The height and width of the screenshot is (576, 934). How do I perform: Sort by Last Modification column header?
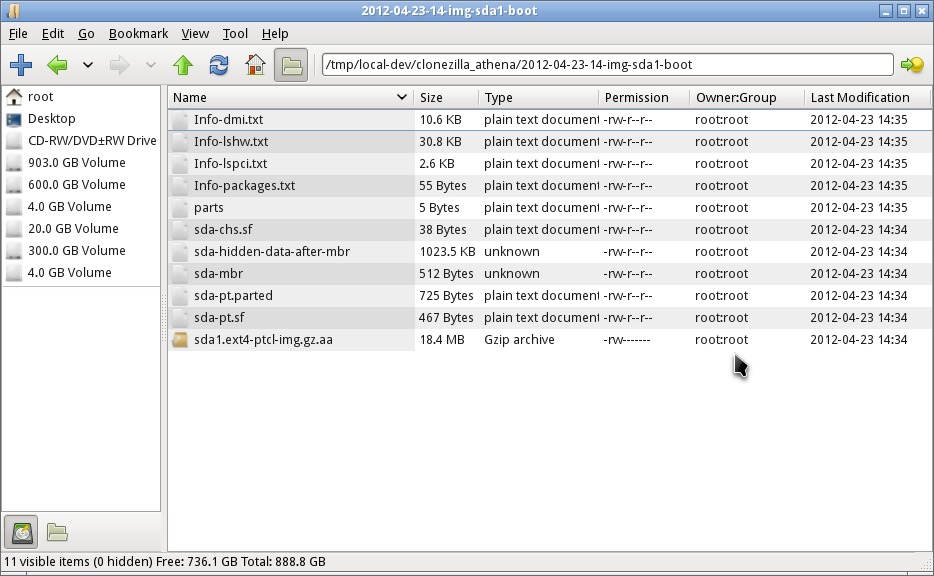[x=860, y=97]
